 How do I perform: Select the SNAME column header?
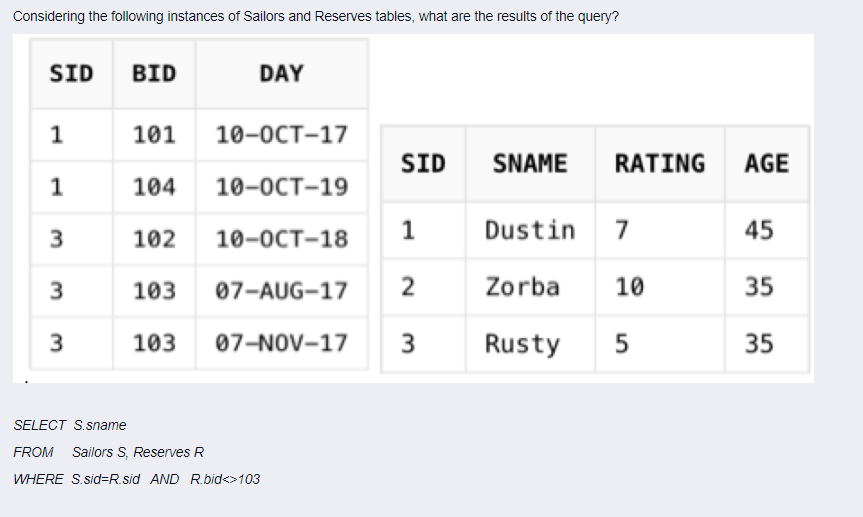(530, 164)
